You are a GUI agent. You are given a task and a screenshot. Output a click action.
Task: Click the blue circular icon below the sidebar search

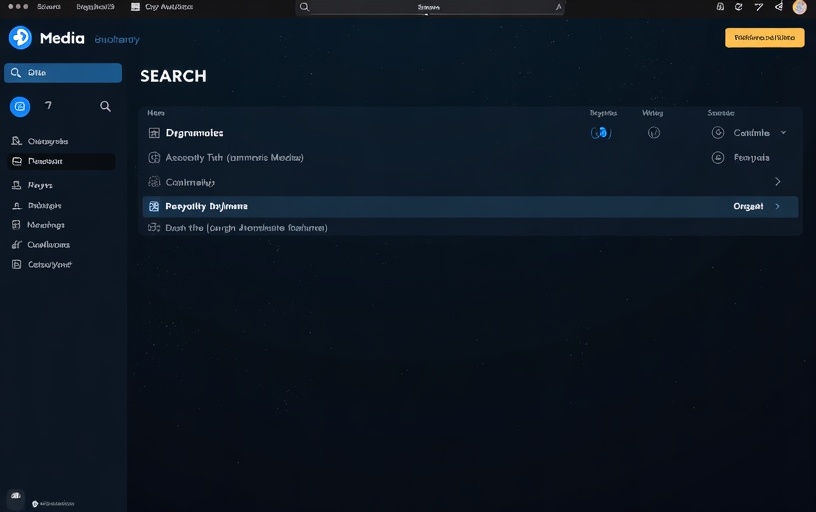coord(20,107)
